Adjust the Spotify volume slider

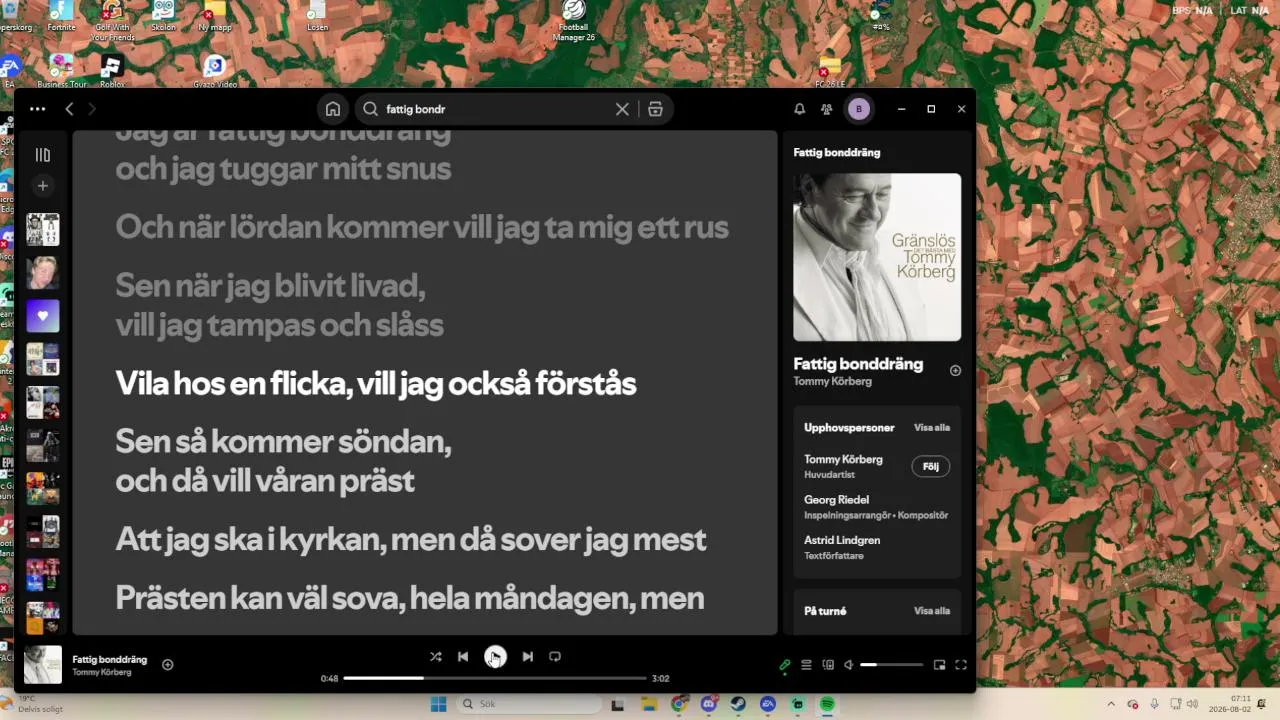tap(892, 665)
